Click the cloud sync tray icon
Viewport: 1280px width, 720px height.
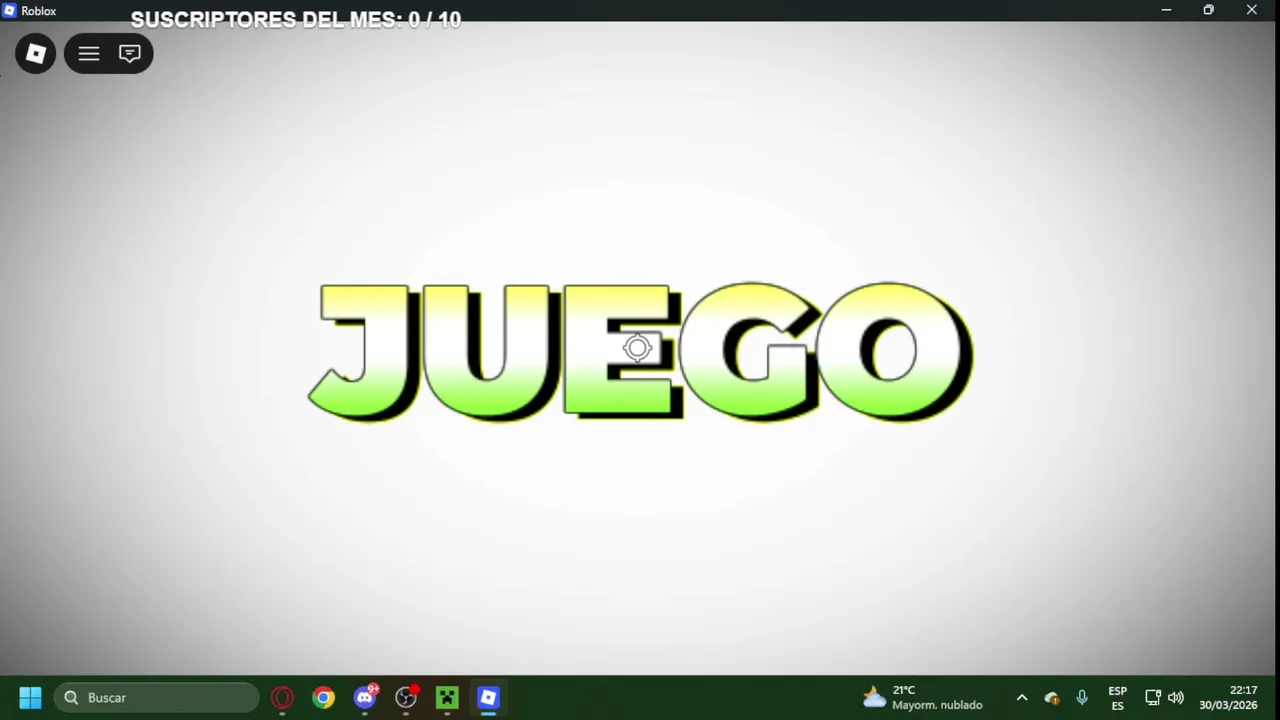(1052, 698)
